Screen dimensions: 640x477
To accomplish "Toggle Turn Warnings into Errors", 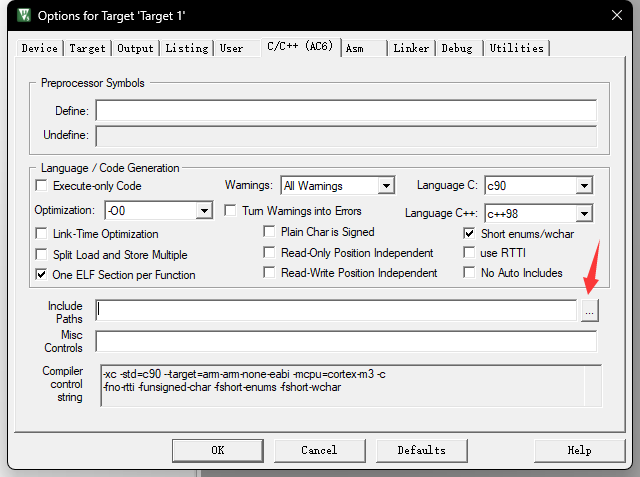I will [x=230, y=211].
